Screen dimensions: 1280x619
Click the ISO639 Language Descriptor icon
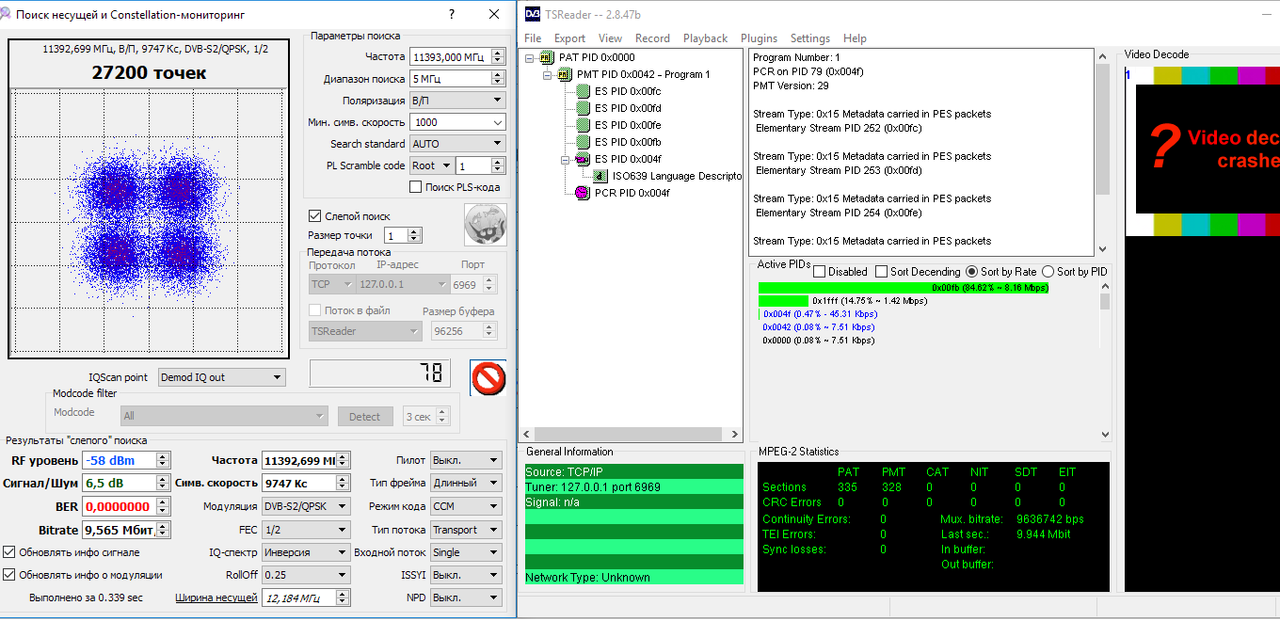pos(601,176)
